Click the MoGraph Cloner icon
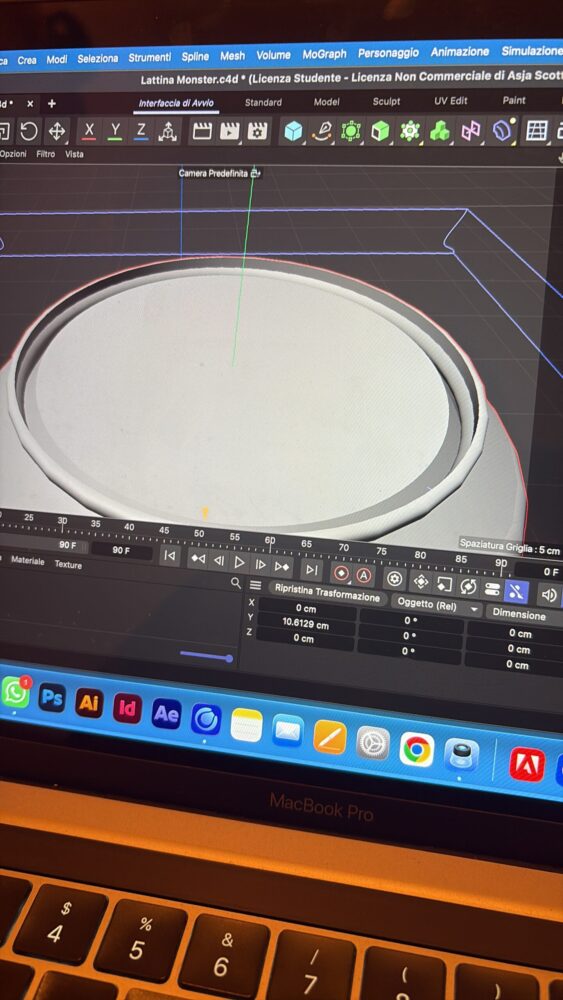Screen dimensions: 563x1000 click(x=409, y=131)
